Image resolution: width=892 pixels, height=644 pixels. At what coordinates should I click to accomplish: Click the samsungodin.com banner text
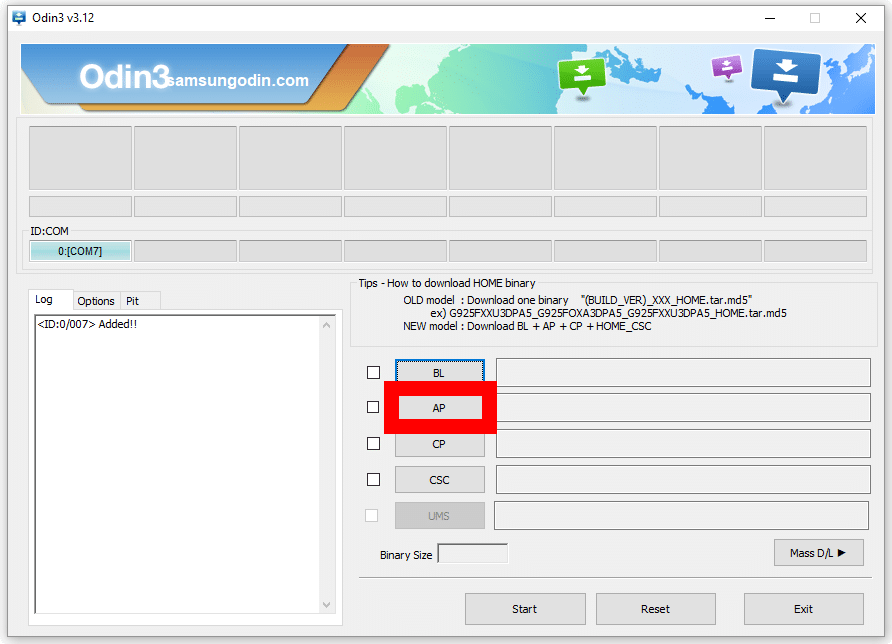coord(239,81)
